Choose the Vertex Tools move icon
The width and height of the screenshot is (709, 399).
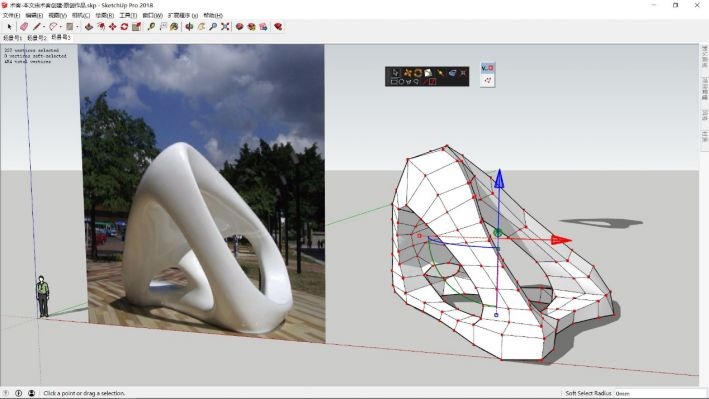pyautogui.click(x=407, y=73)
